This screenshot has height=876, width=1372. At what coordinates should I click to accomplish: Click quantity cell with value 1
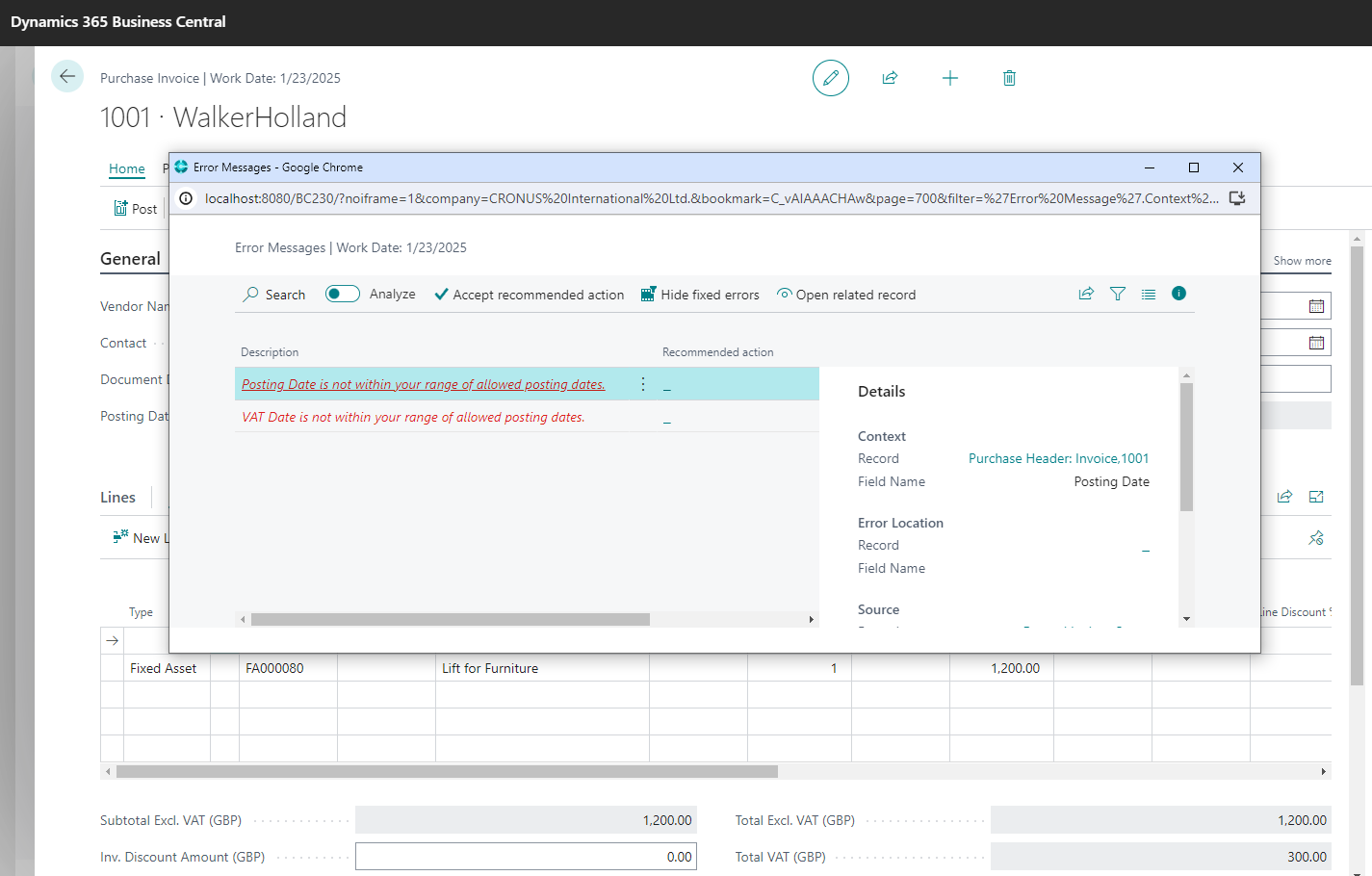coord(799,668)
